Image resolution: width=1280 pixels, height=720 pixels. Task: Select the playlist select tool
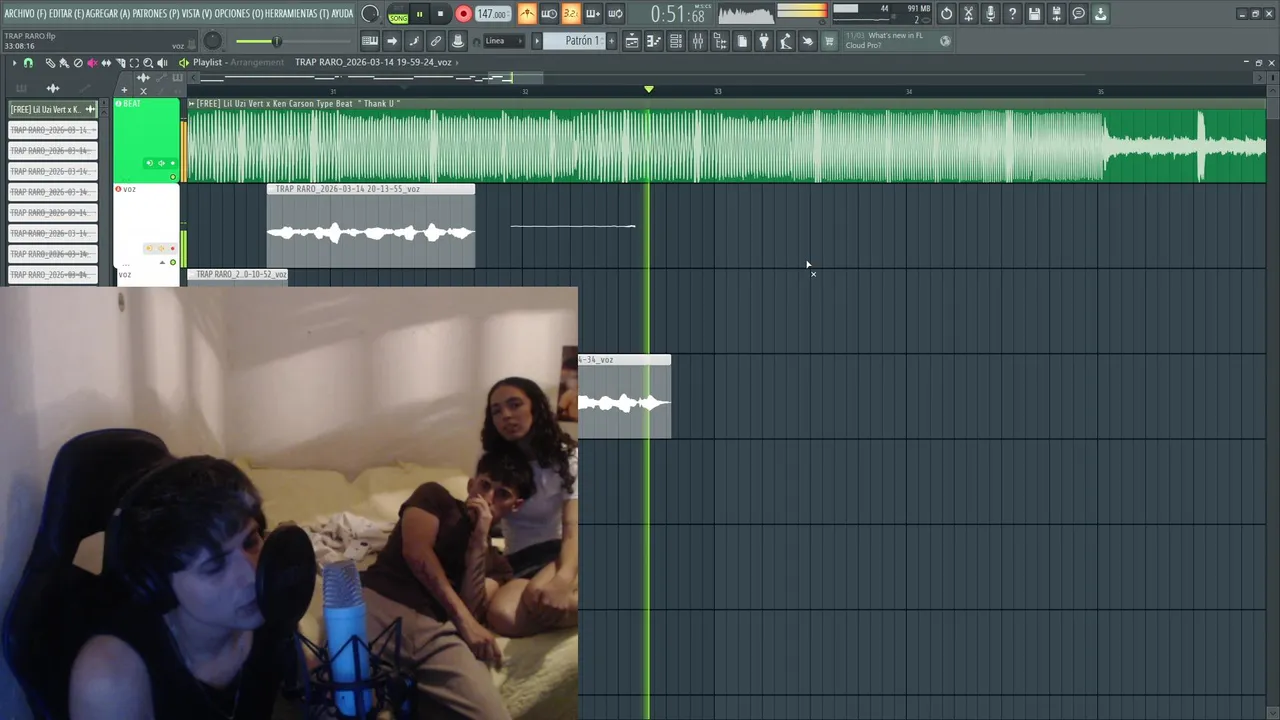pos(134,63)
